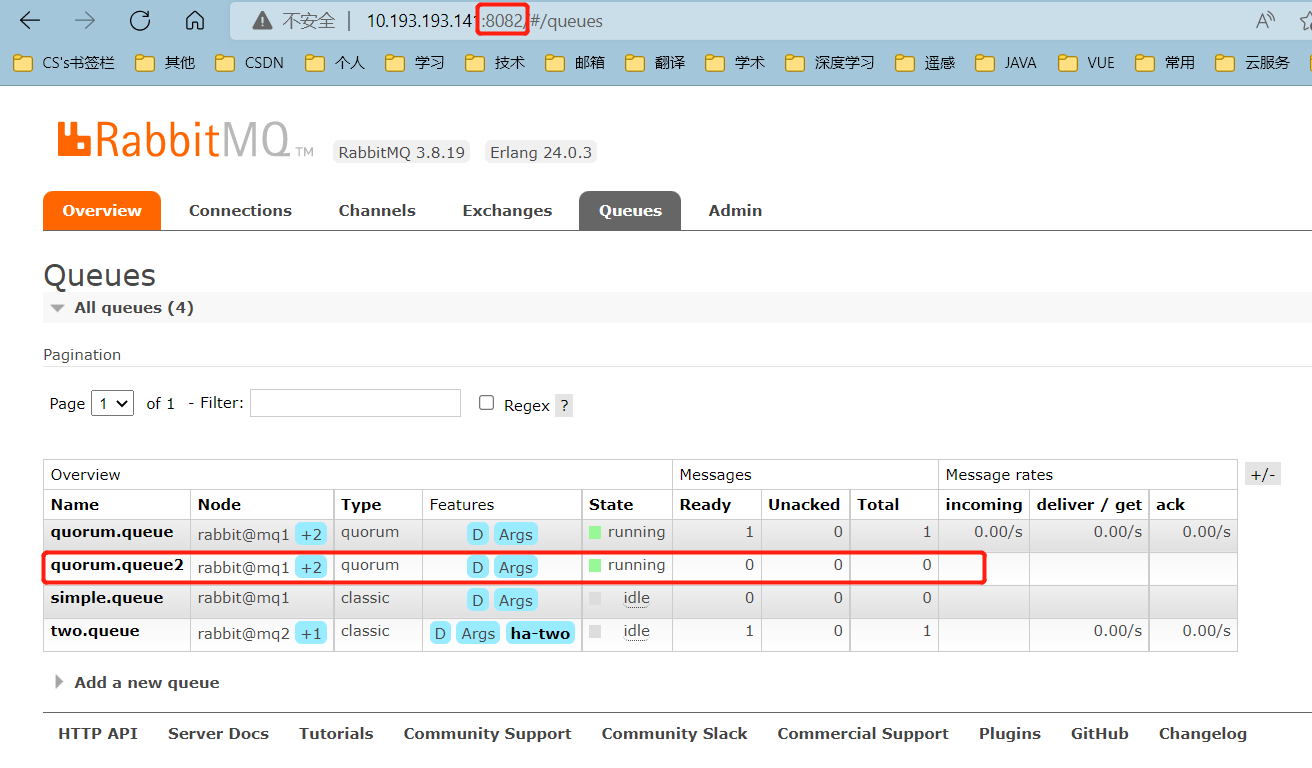Open the 技术 bookmark folder
1312x768 pixels.
pos(495,63)
